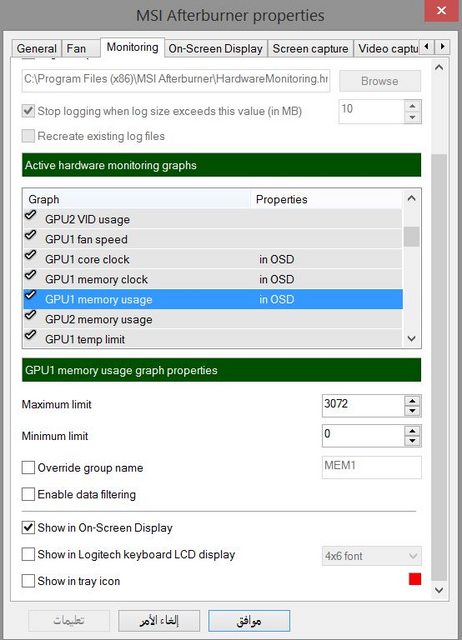This screenshot has height=640, width=462.
Task: Decrease Minimum limit with down spinner
Action: click(412, 441)
